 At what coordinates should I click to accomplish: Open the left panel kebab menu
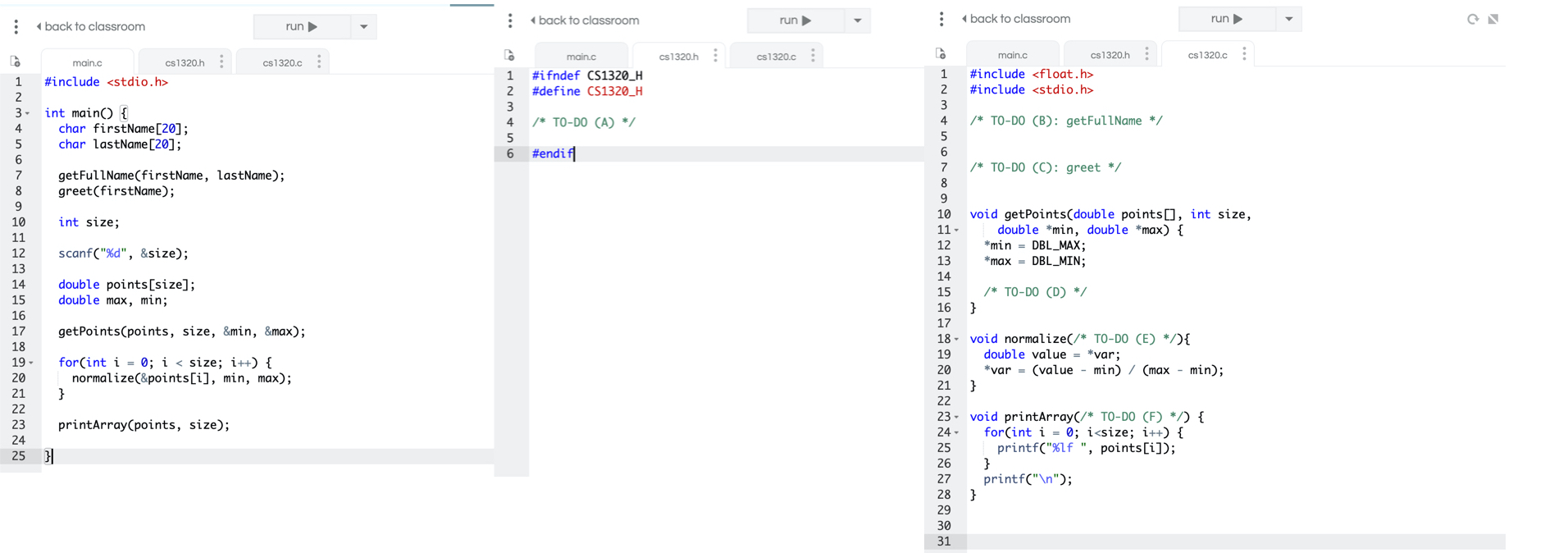[x=16, y=26]
